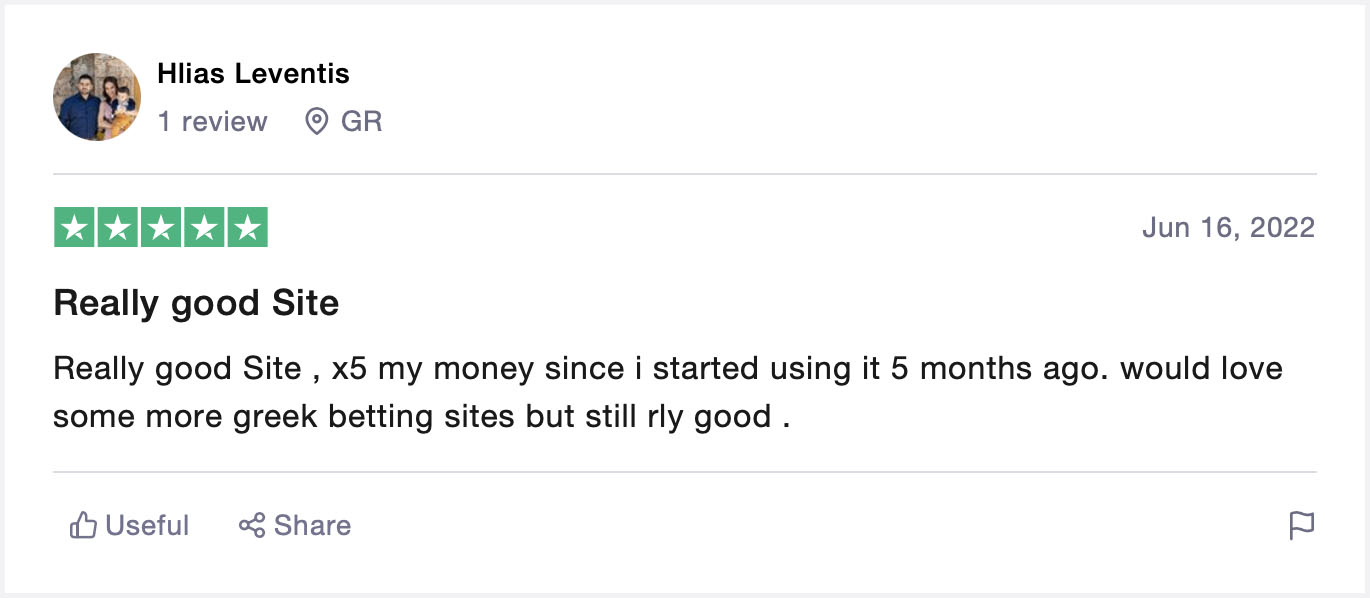
Task: Click the location pin icon near GR
Action: [x=317, y=122]
